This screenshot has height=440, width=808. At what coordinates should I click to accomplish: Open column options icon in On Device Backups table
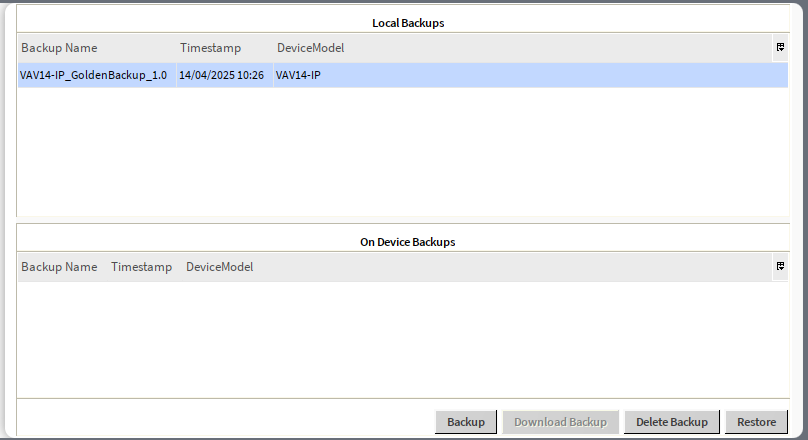tap(779, 267)
